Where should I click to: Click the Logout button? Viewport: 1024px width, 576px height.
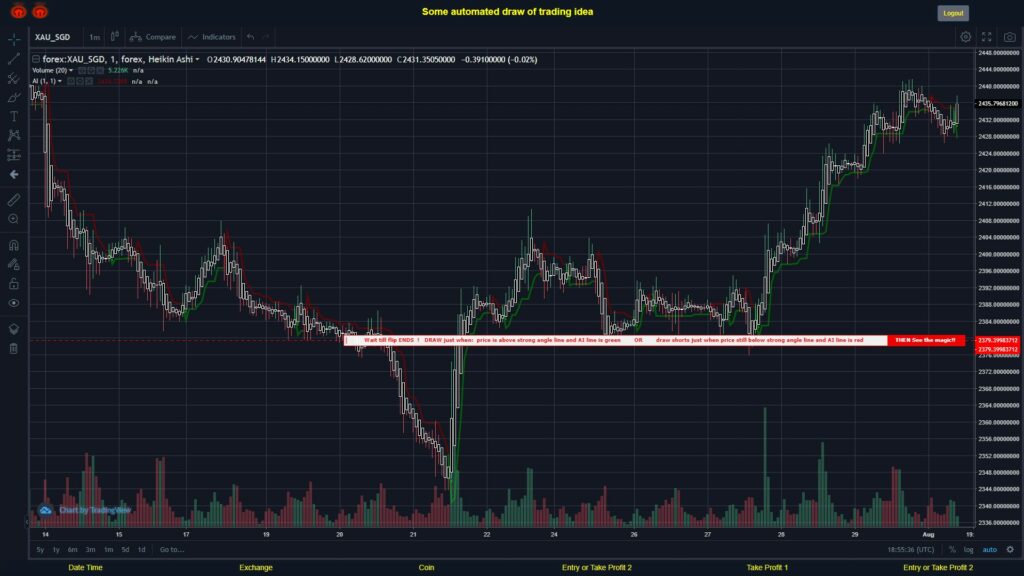coord(953,13)
